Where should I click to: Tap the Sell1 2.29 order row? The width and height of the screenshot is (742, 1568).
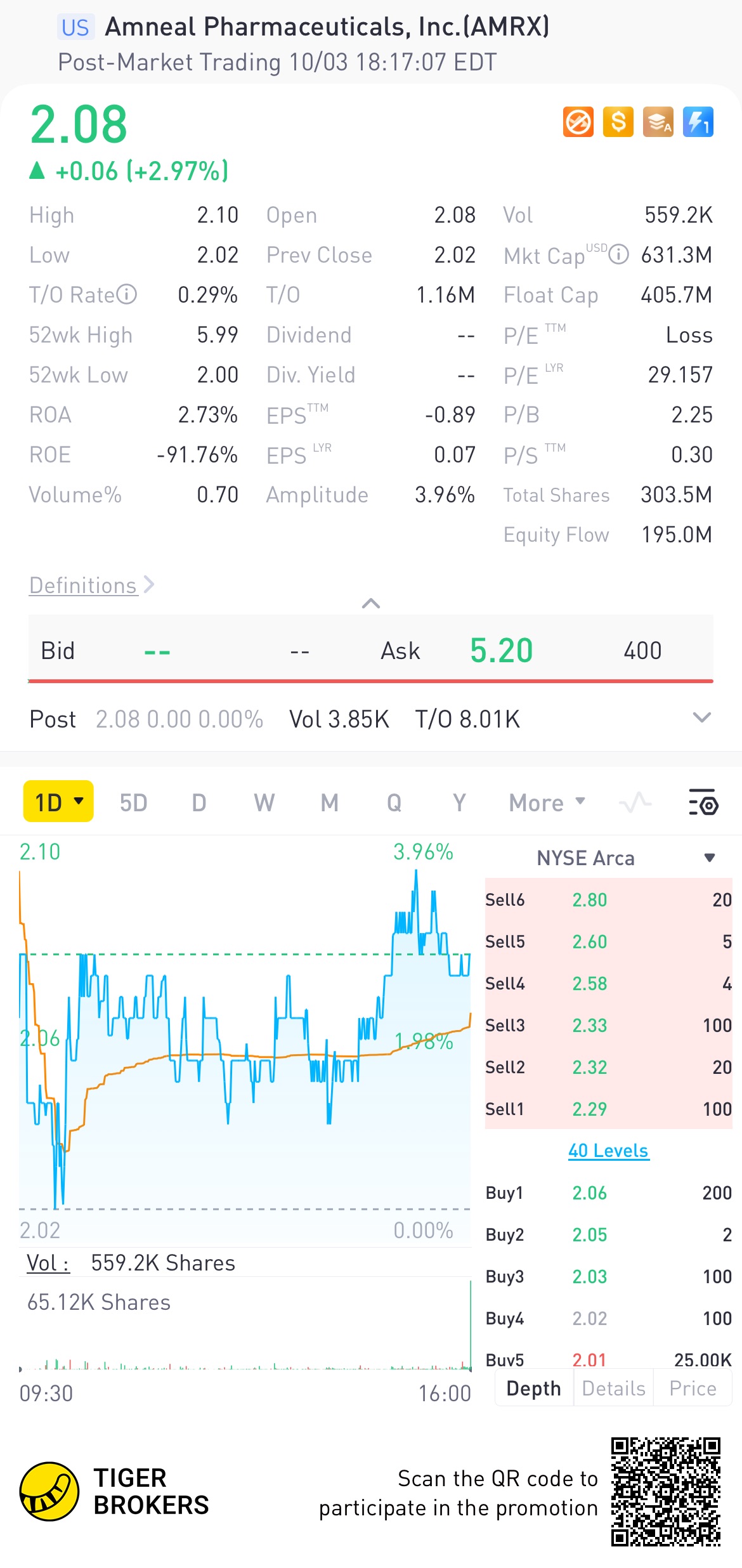(608, 1109)
